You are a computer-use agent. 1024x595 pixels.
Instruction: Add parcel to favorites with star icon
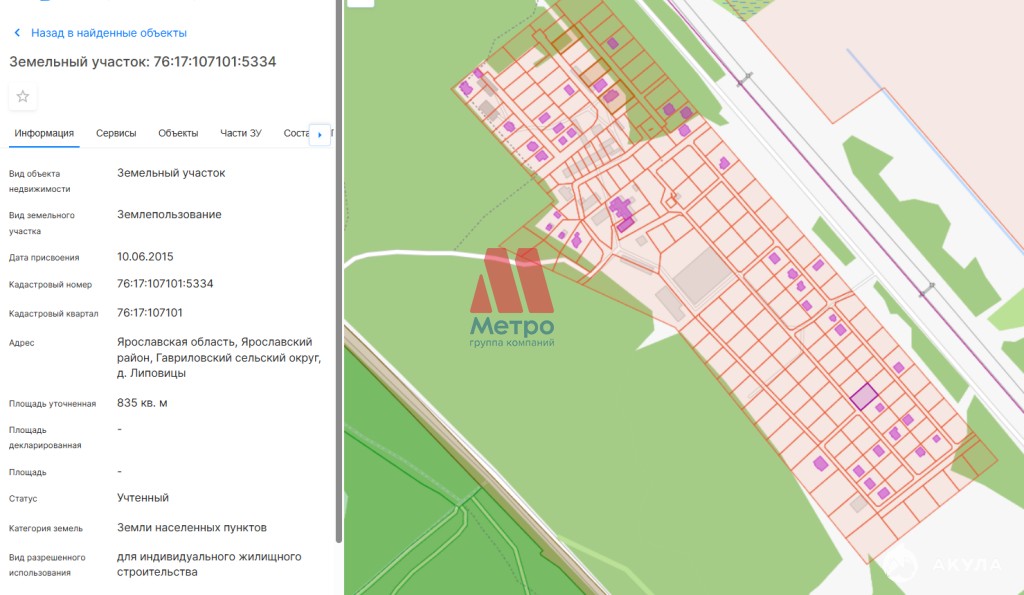tap(23, 96)
